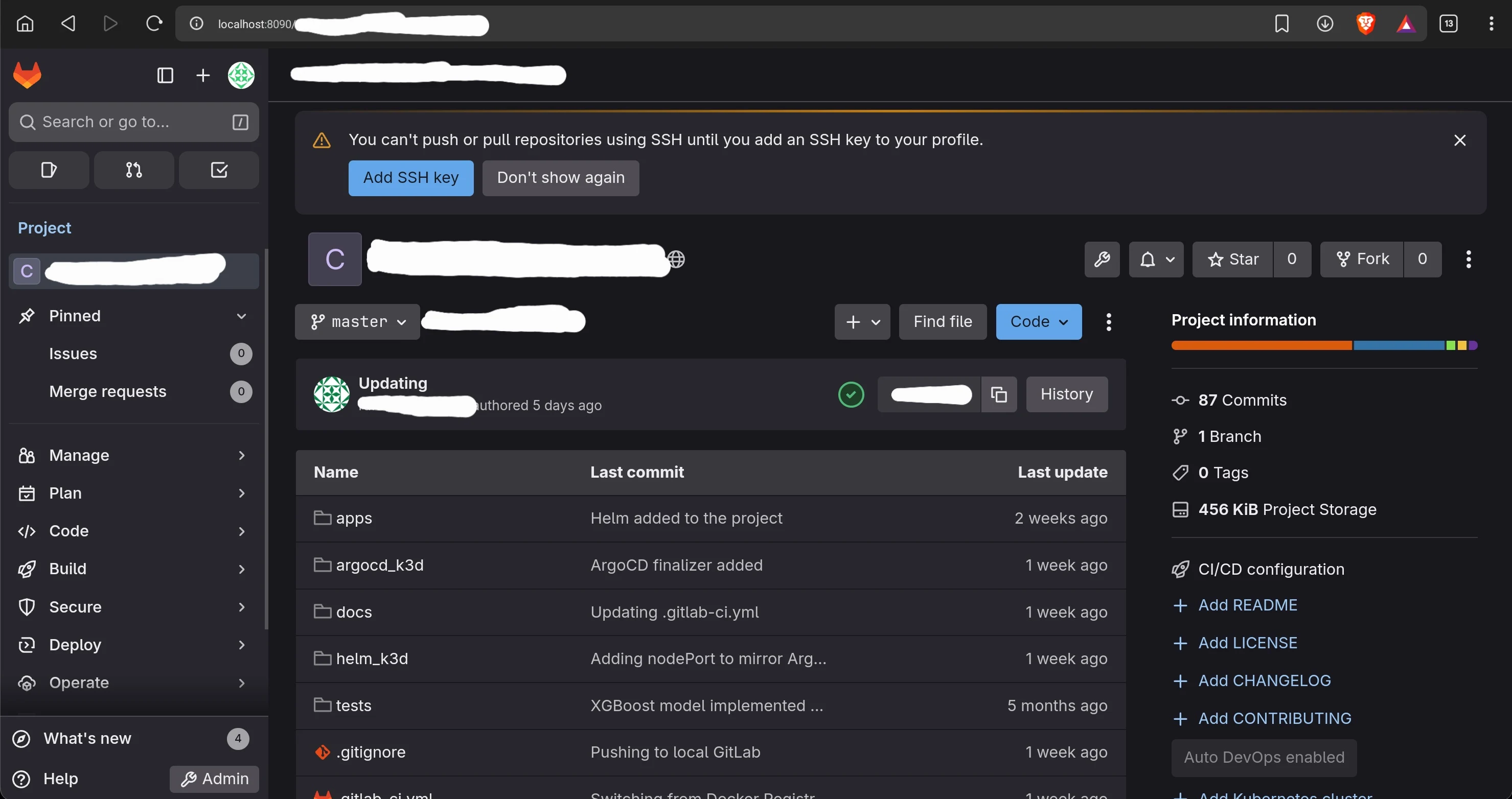Screen dimensions: 1512x799
Task: Go to browser home page
Action: click(25, 24)
